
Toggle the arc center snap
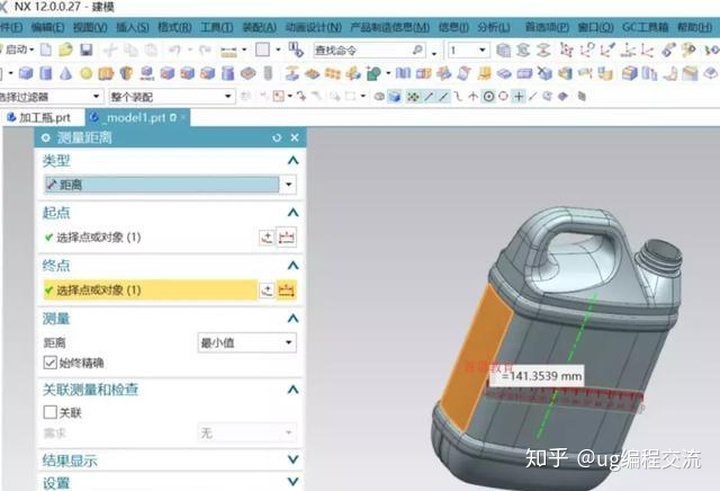pyautogui.click(x=489, y=96)
